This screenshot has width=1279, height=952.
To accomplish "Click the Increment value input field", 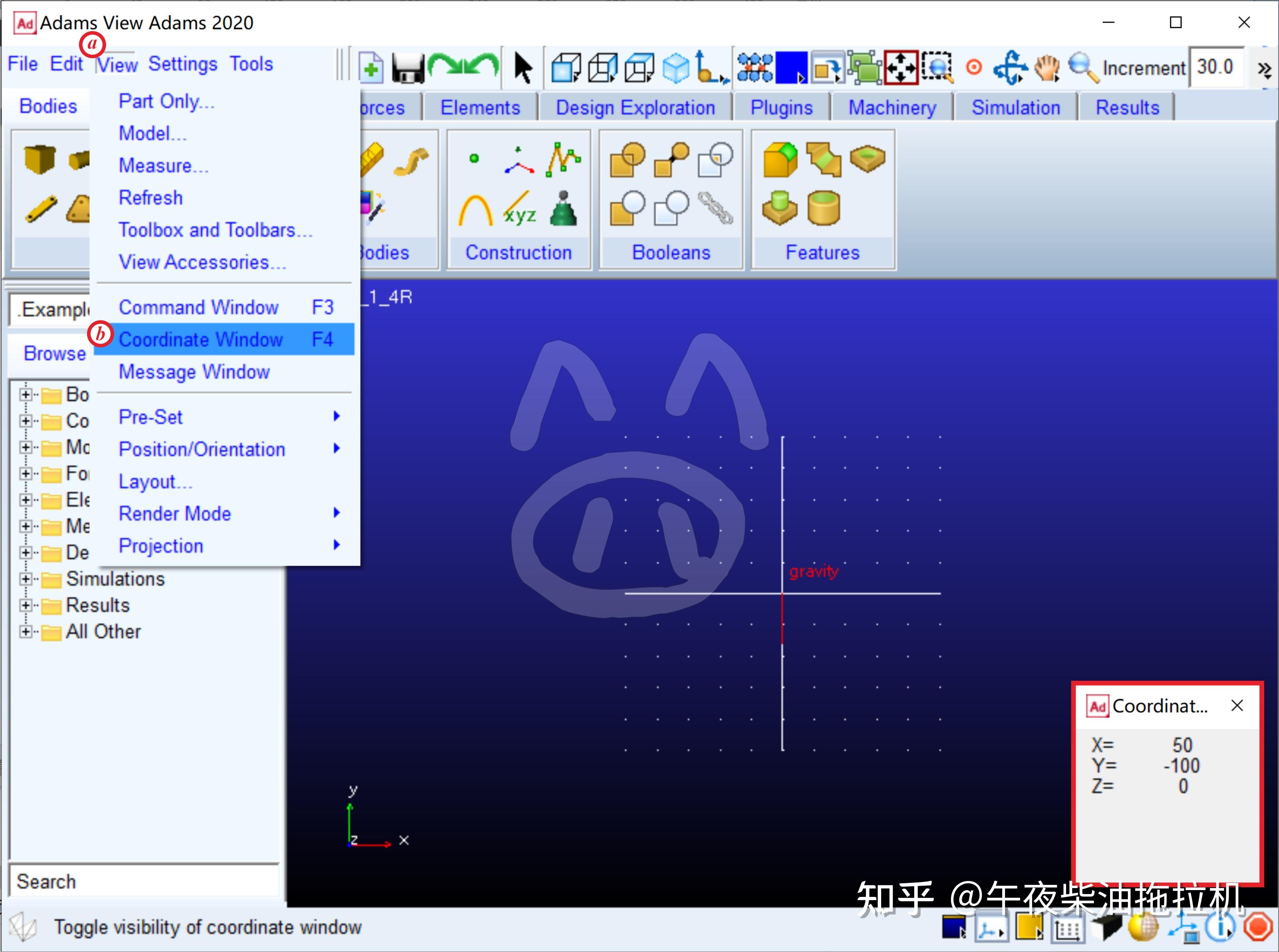I will [x=1215, y=68].
